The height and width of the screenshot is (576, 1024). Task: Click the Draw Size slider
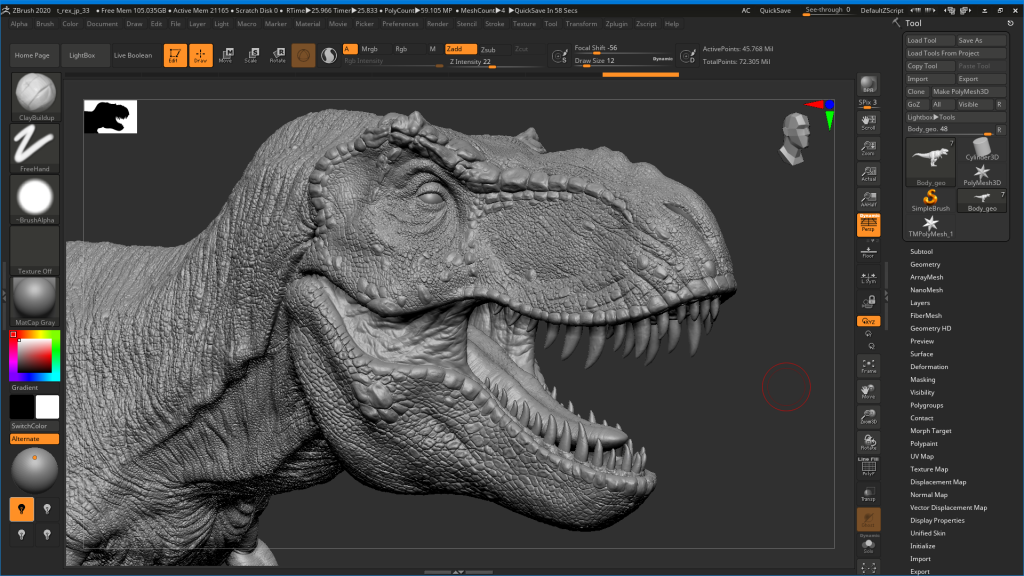623,61
